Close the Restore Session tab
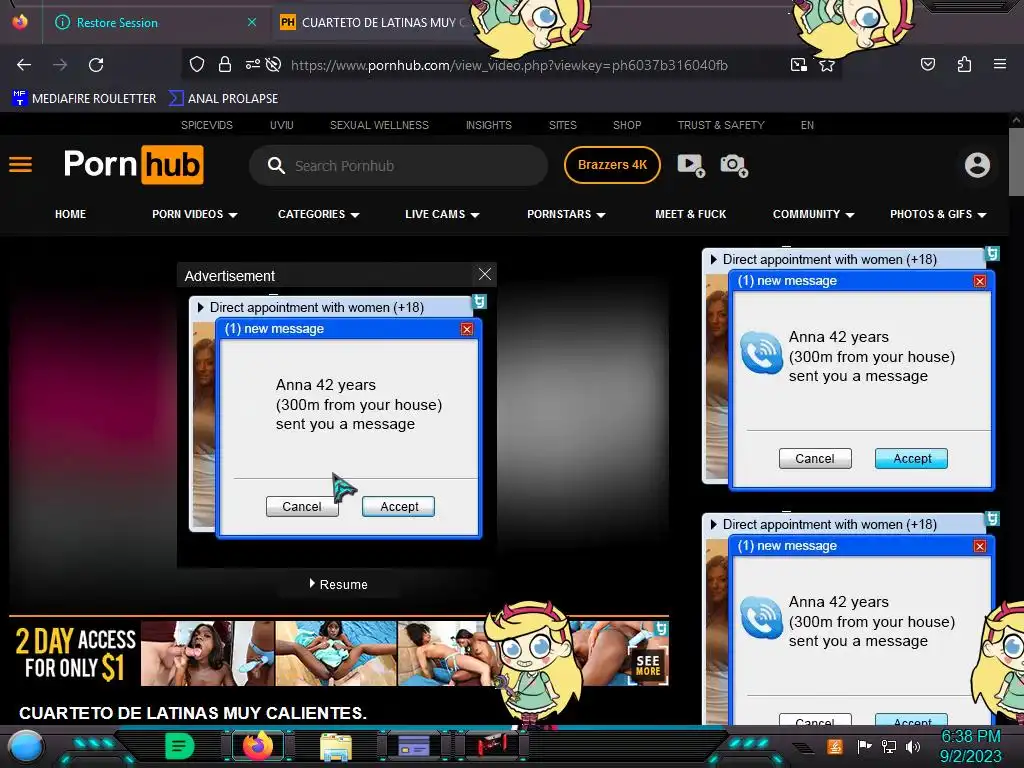The image size is (1024, 768). click(251, 22)
